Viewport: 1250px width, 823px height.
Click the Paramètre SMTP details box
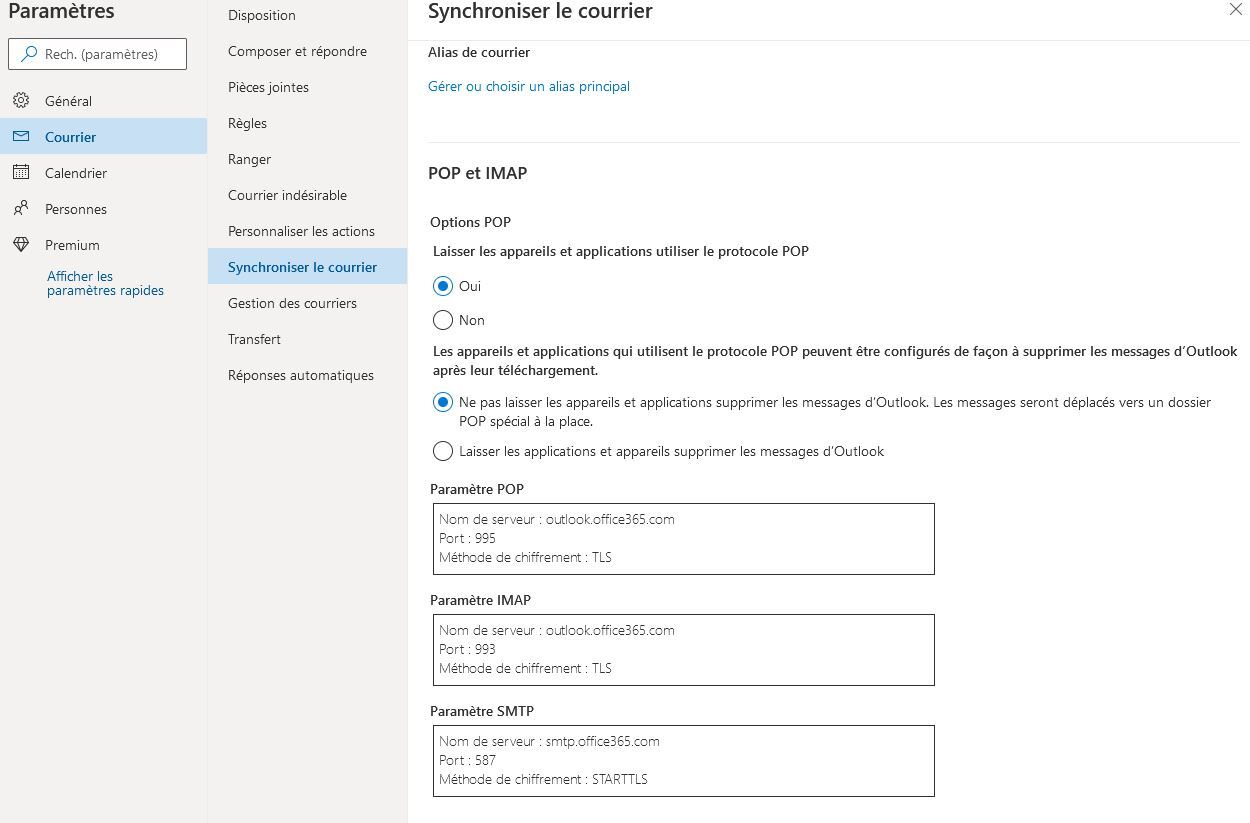pyautogui.click(x=683, y=760)
